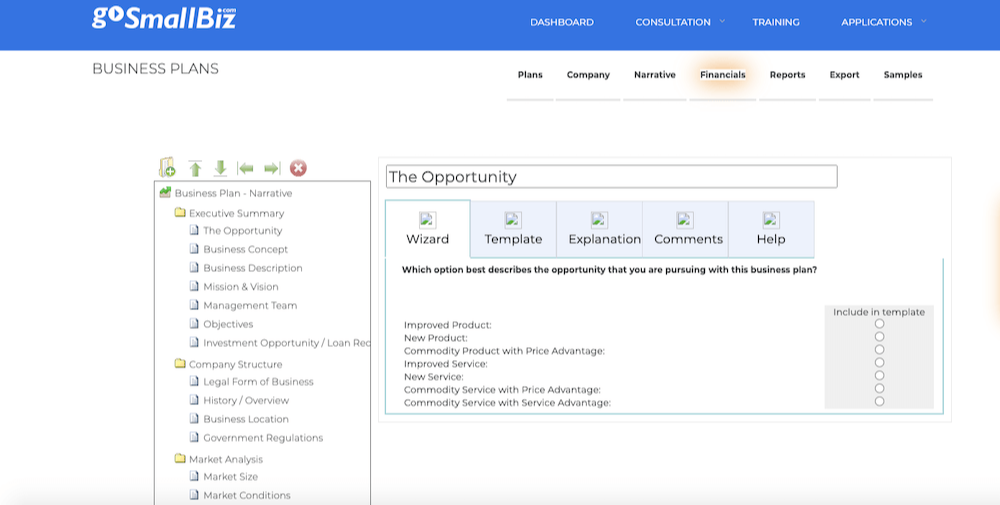The width and height of the screenshot is (1000, 505).
Task: Go to the Plans section
Action: coord(530,75)
